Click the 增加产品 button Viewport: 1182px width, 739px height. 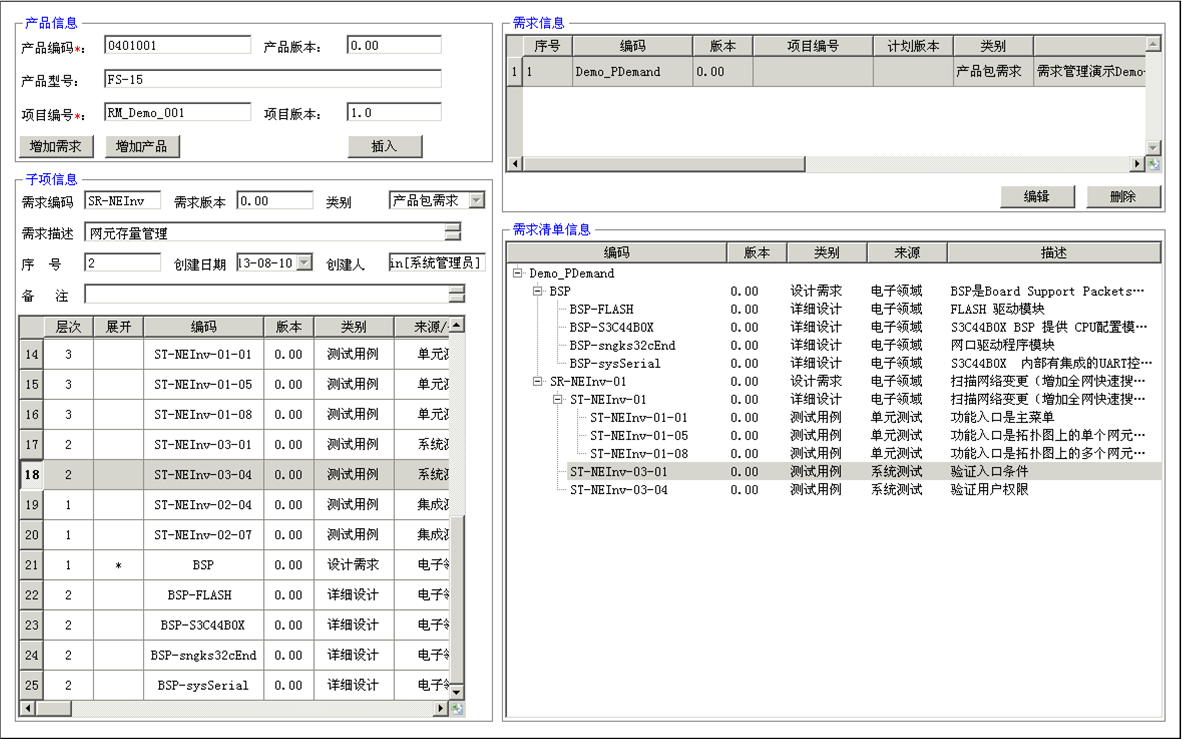click(142, 146)
